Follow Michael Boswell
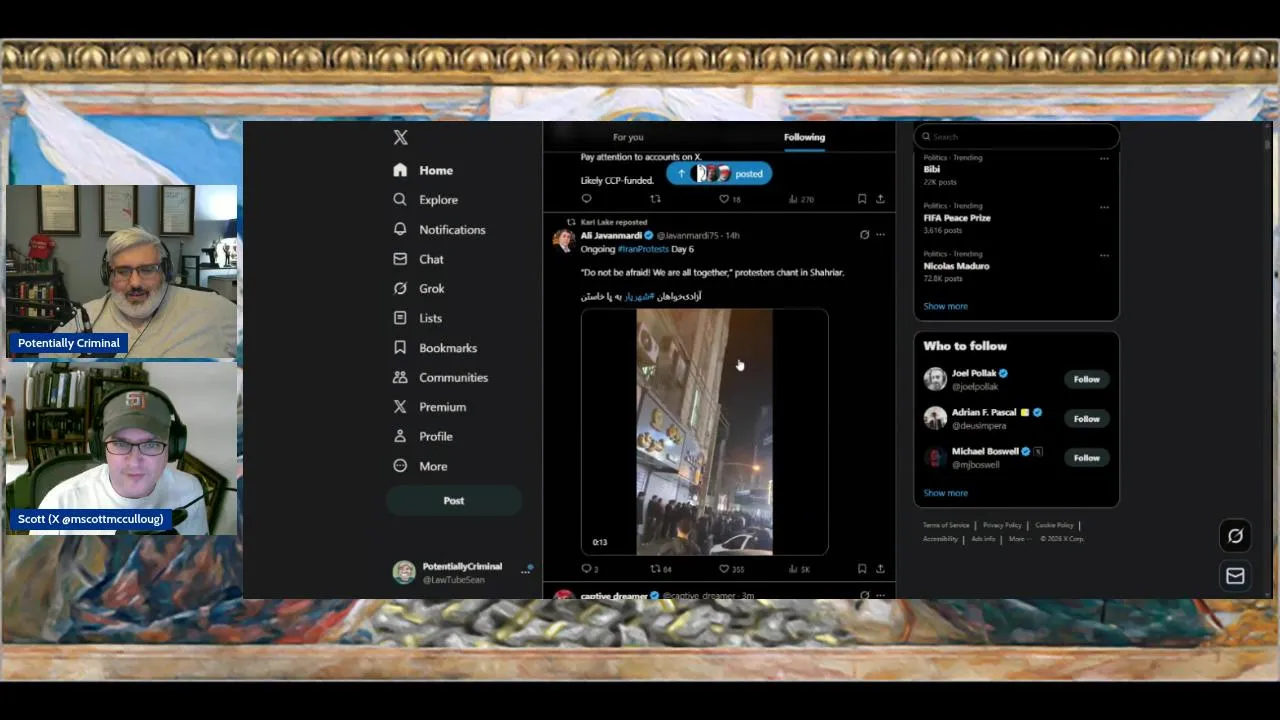The height and width of the screenshot is (720, 1280). (x=1086, y=458)
